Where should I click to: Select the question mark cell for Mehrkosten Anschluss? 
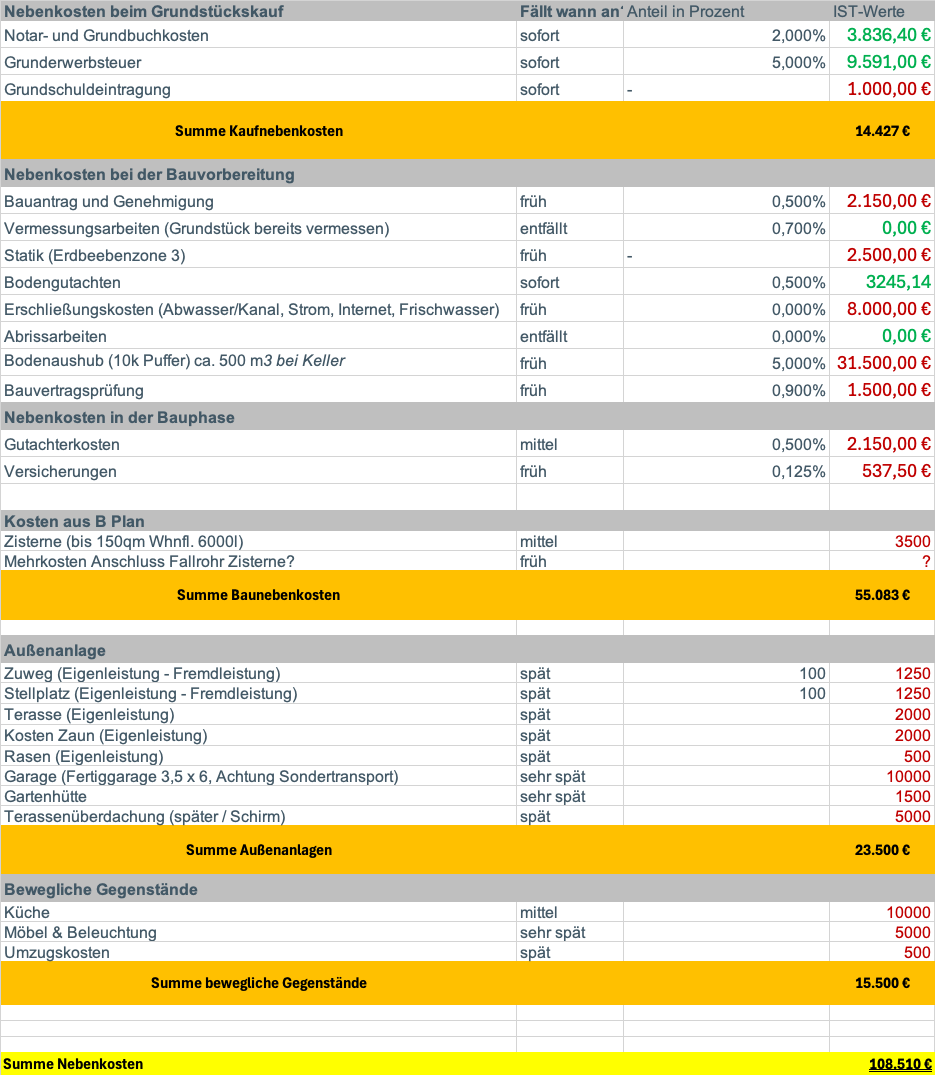click(925, 561)
